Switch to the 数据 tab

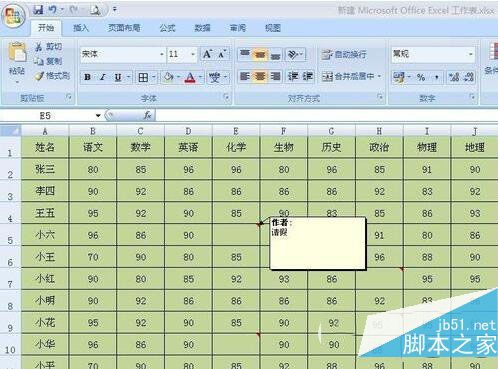(x=202, y=28)
